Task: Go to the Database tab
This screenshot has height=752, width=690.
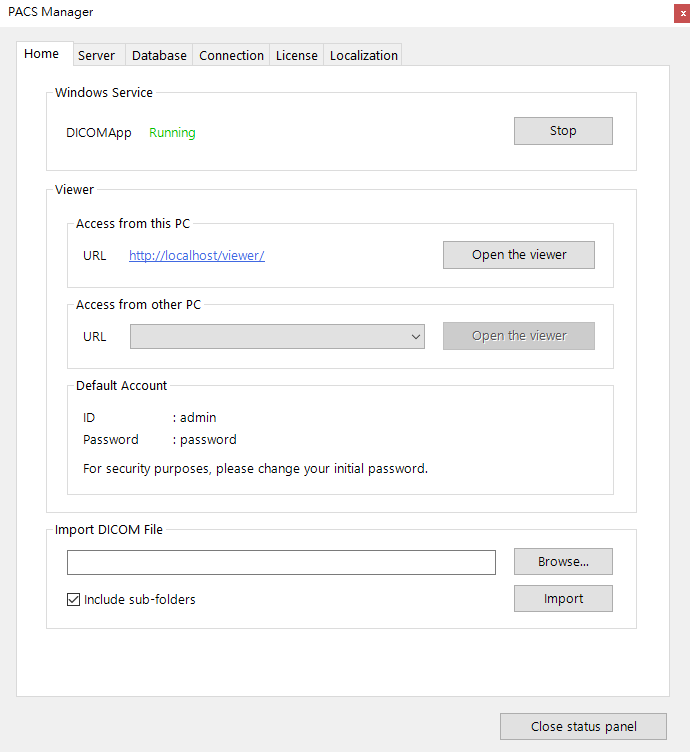Action: coord(159,56)
